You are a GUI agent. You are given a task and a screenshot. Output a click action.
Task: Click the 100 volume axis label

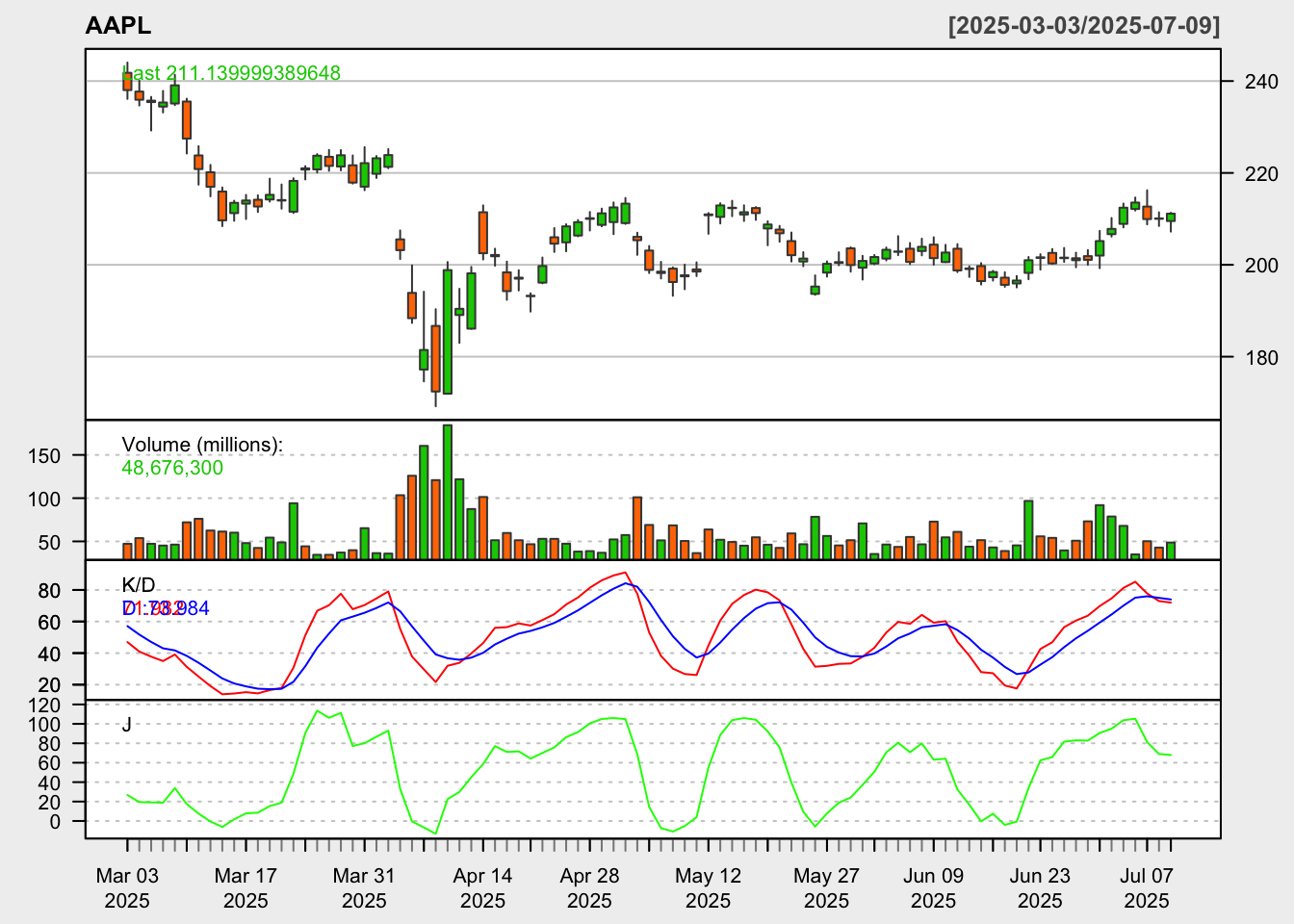(44, 500)
